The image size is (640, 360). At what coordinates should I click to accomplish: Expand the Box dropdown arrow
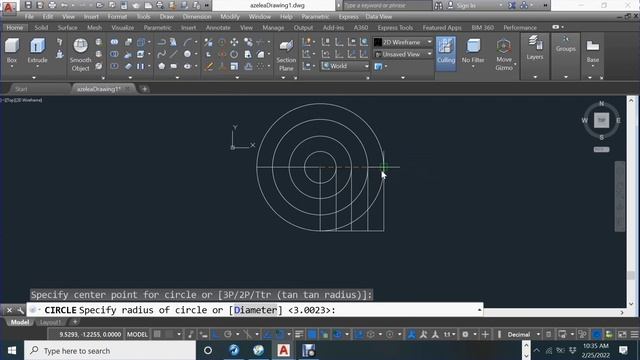(x=12, y=66)
